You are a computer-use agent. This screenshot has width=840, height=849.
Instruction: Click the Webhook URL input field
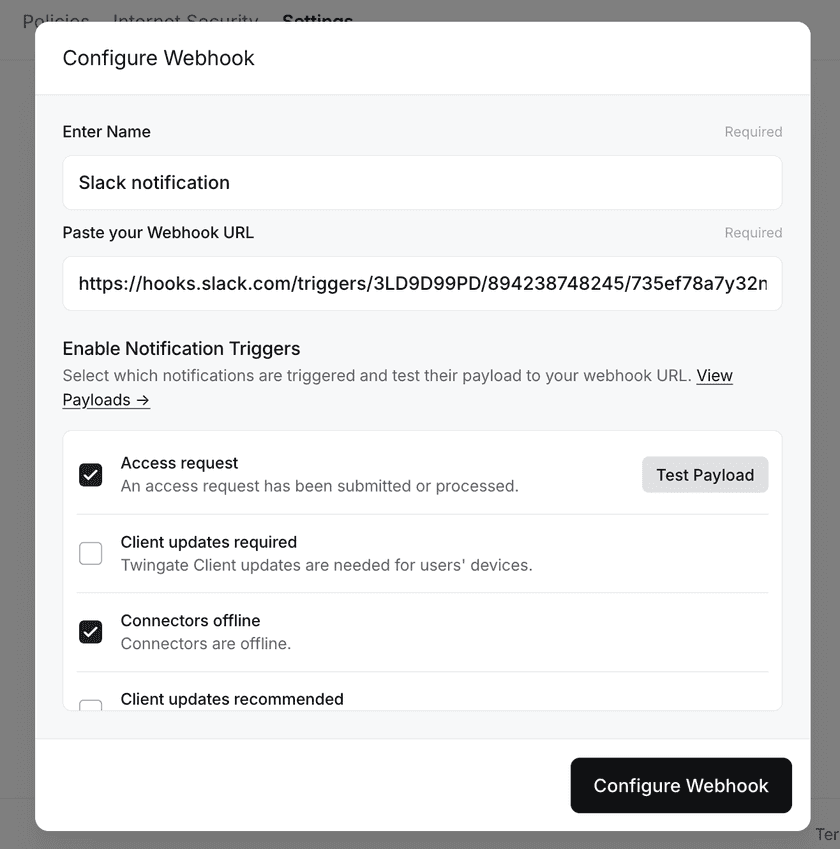coord(421,284)
